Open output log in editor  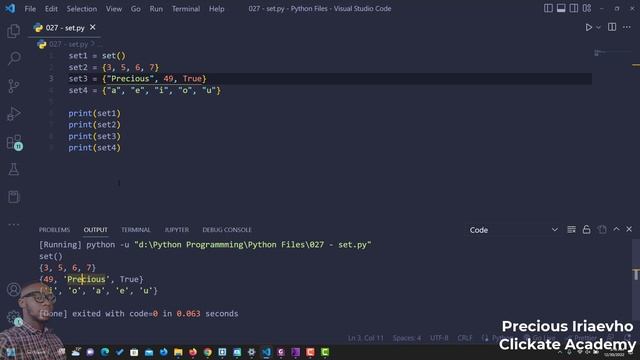(602, 229)
